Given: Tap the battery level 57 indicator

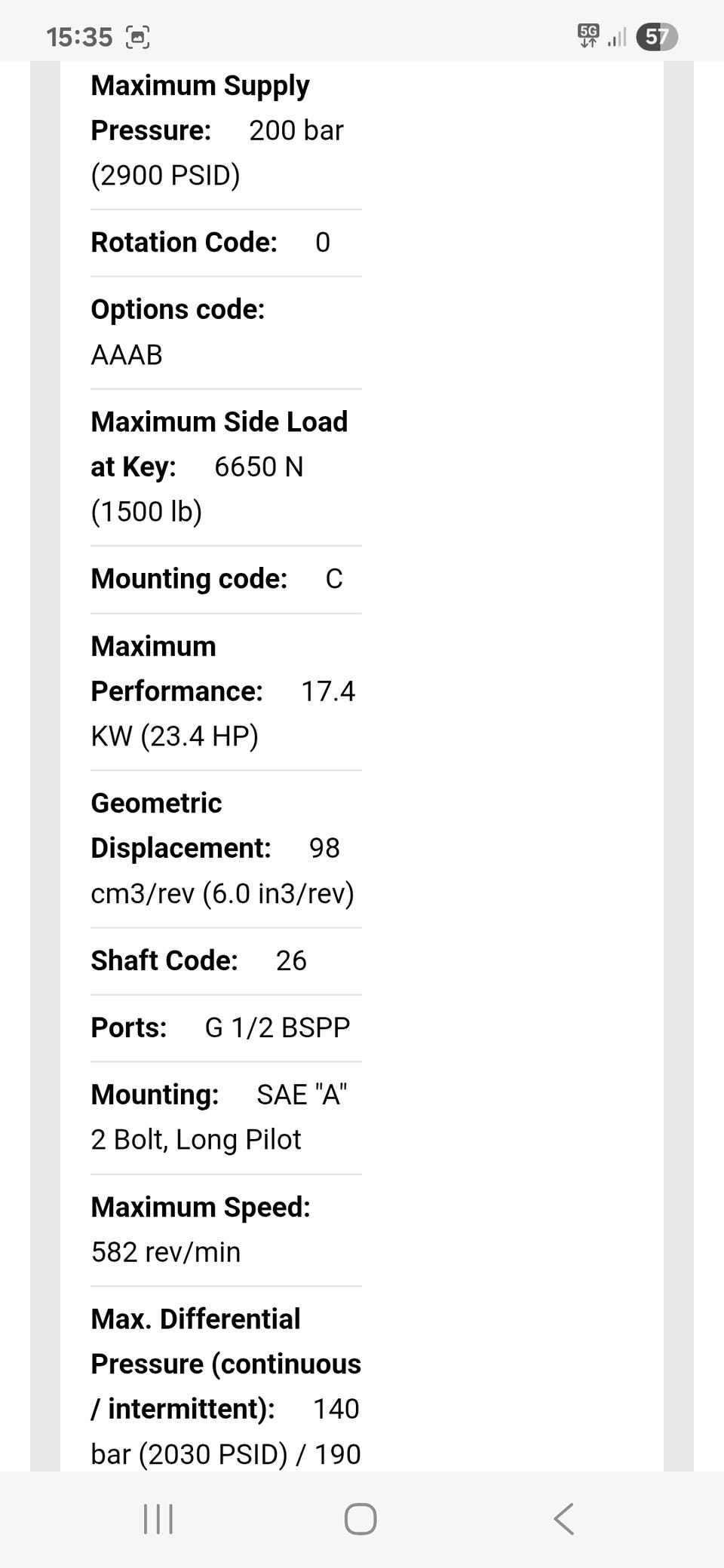Looking at the screenshot, I should (x=657, y=37).
